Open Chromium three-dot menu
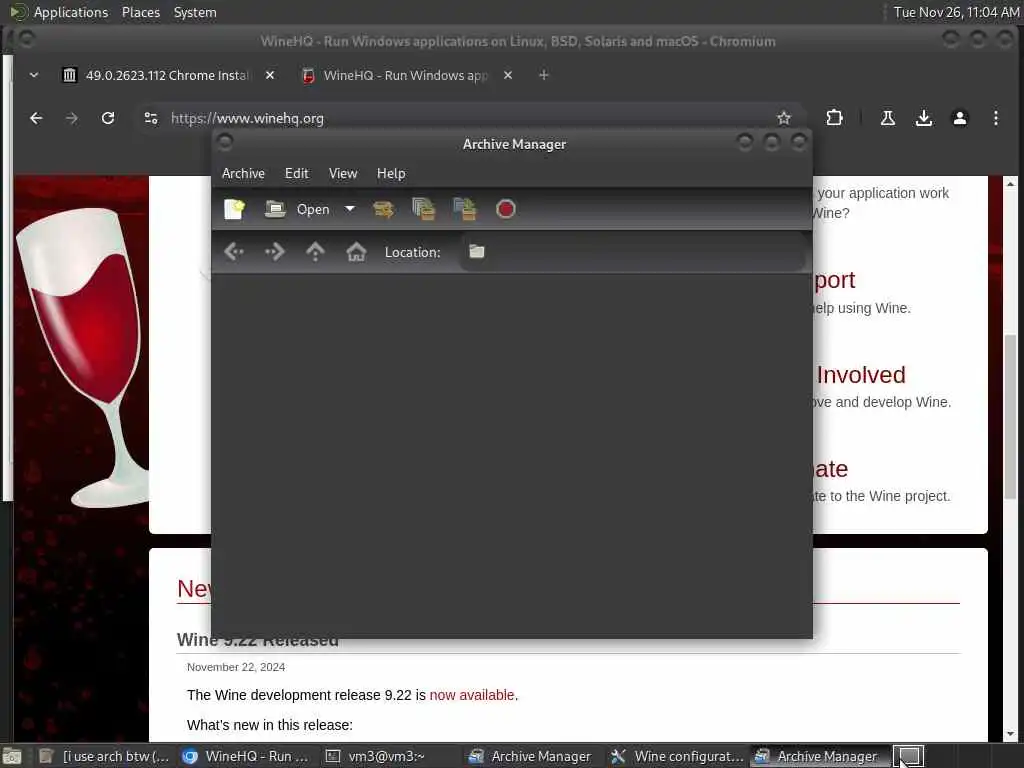1024x768 pixels. [x=995, y=118]
